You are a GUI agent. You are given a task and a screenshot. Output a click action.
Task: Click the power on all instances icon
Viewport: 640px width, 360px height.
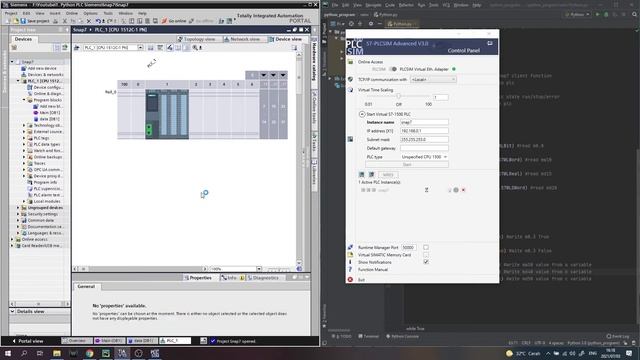362,175
